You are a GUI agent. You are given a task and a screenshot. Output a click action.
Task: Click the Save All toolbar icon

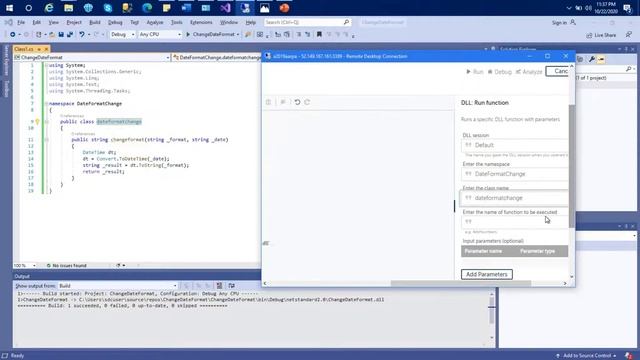click(70, 35)
